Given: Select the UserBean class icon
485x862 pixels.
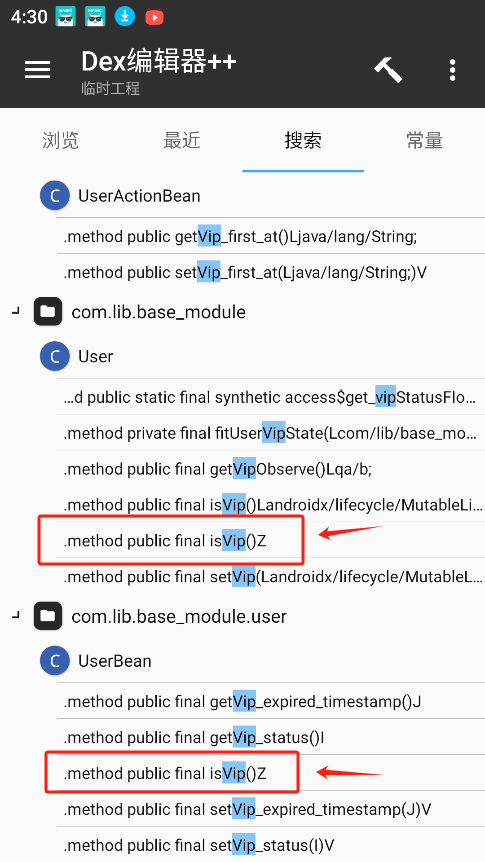Looking at the screenshot, I should pos(55,661).
